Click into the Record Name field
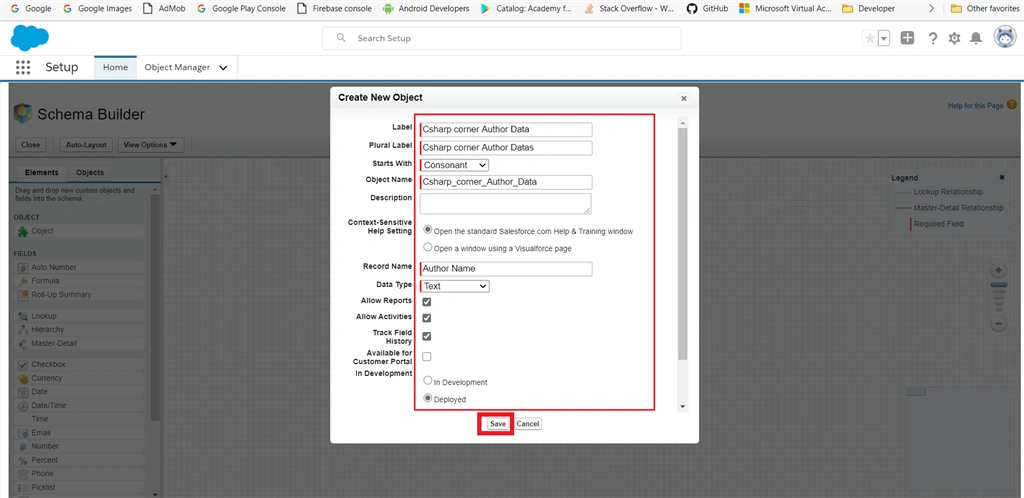Viewport: 1024px width, 498px height. [x=506, y=268]
